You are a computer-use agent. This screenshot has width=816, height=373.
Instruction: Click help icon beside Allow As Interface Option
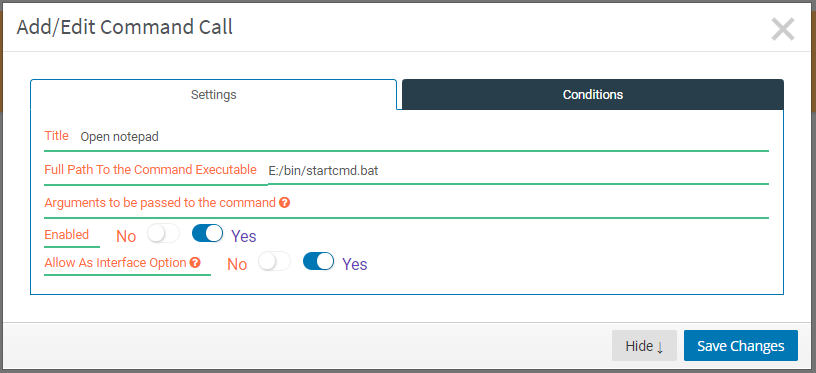coord(195,263)
